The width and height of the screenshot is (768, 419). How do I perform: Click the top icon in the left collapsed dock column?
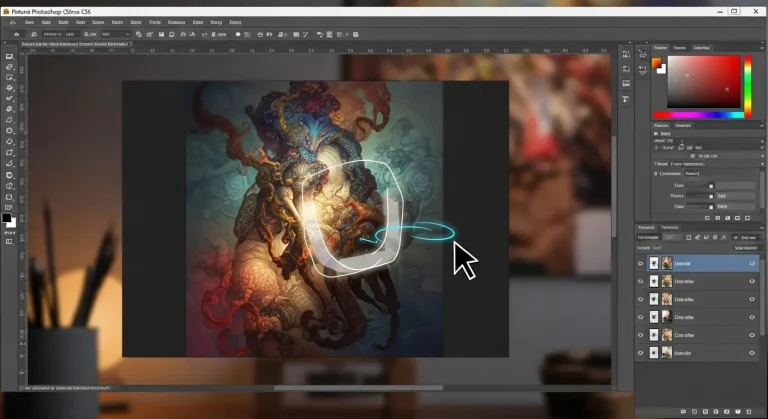click(x=626, y=54)
